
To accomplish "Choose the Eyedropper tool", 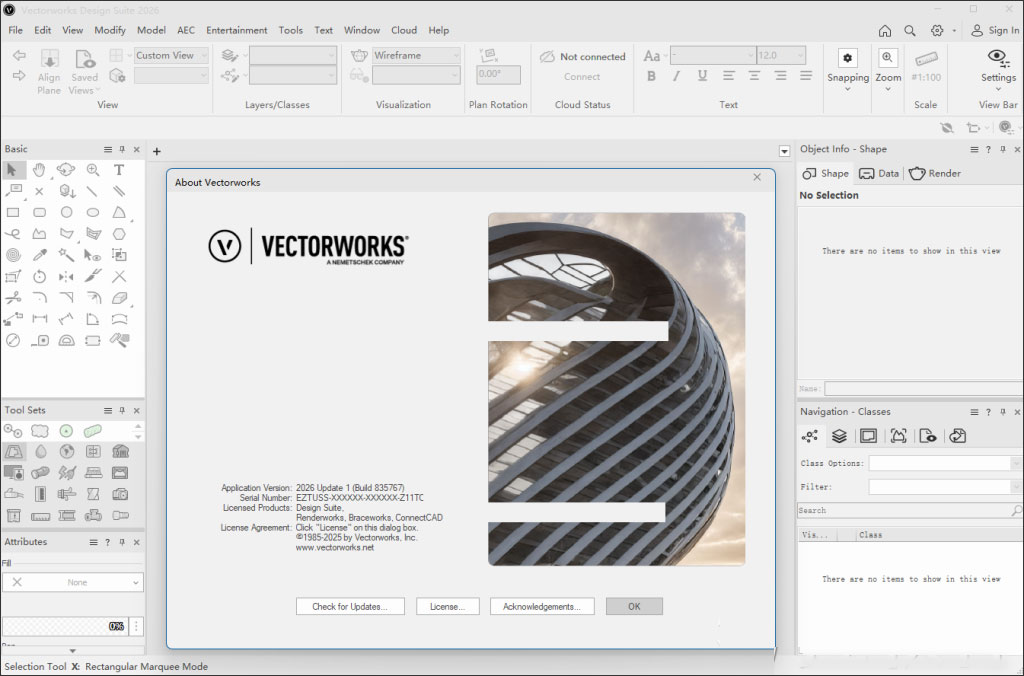I will [x=39, y=256].
